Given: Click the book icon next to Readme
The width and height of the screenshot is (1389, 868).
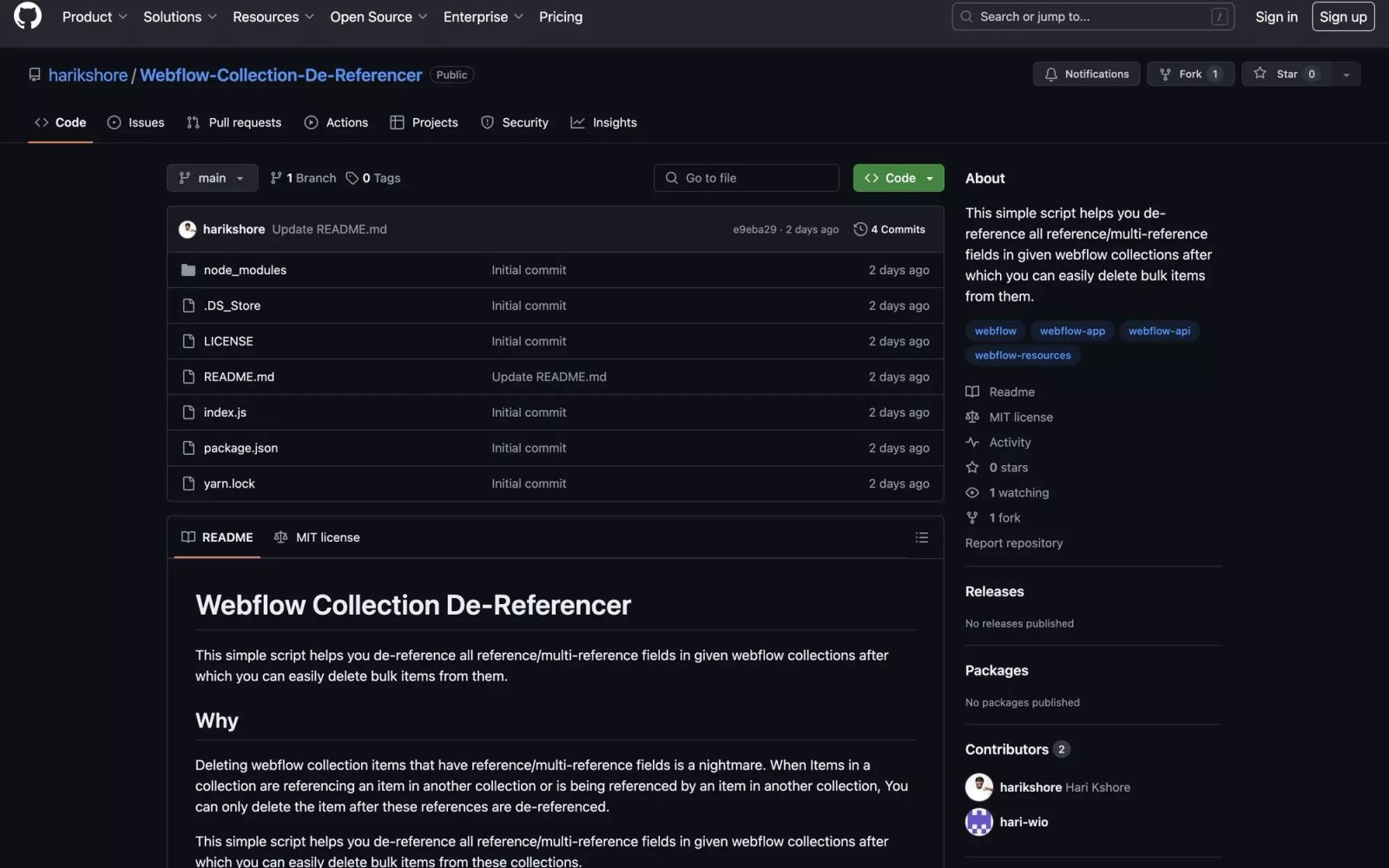Looking at the screenshot, I should 972,392.
